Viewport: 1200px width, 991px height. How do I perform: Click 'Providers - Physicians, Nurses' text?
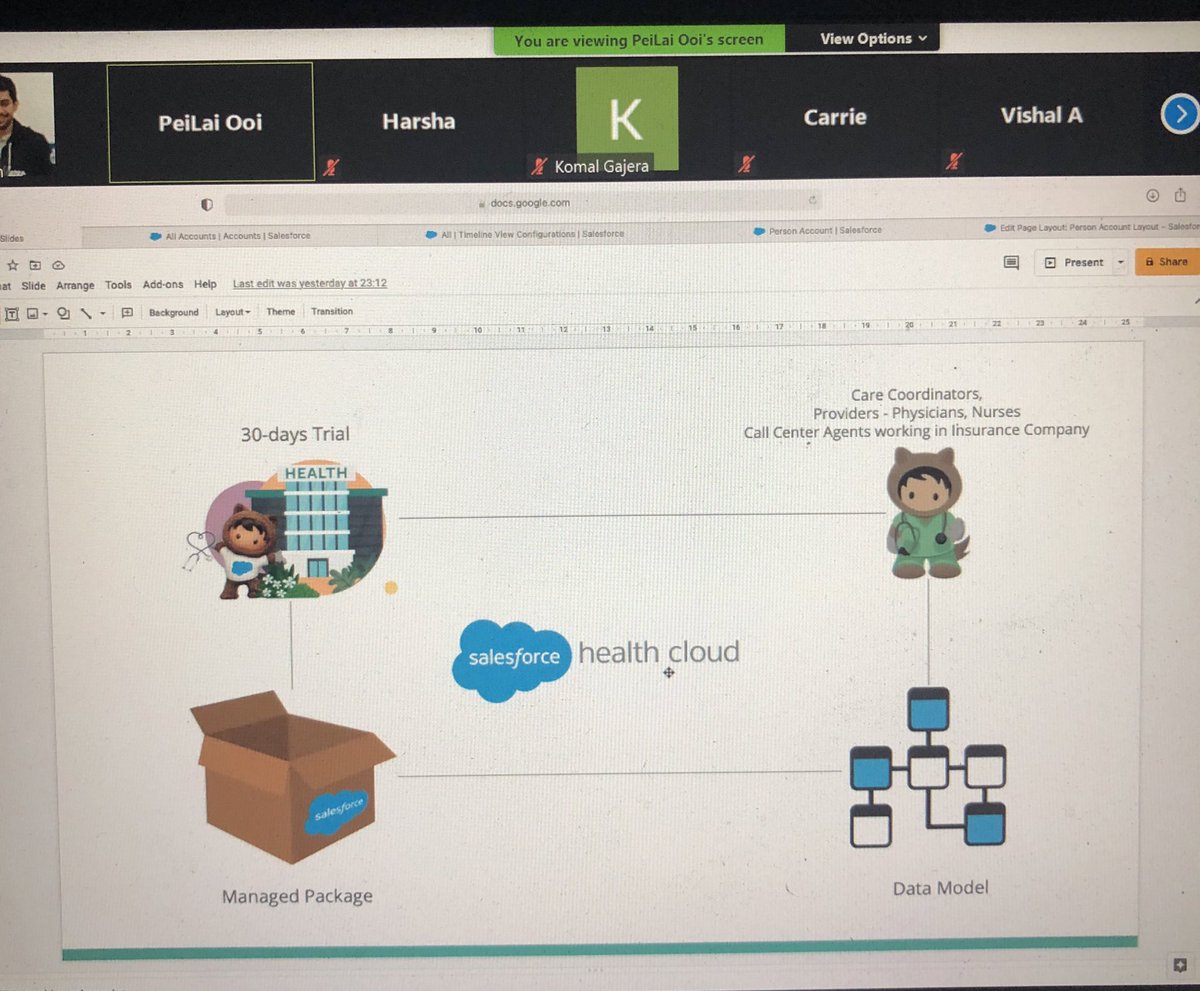point(916,412)
